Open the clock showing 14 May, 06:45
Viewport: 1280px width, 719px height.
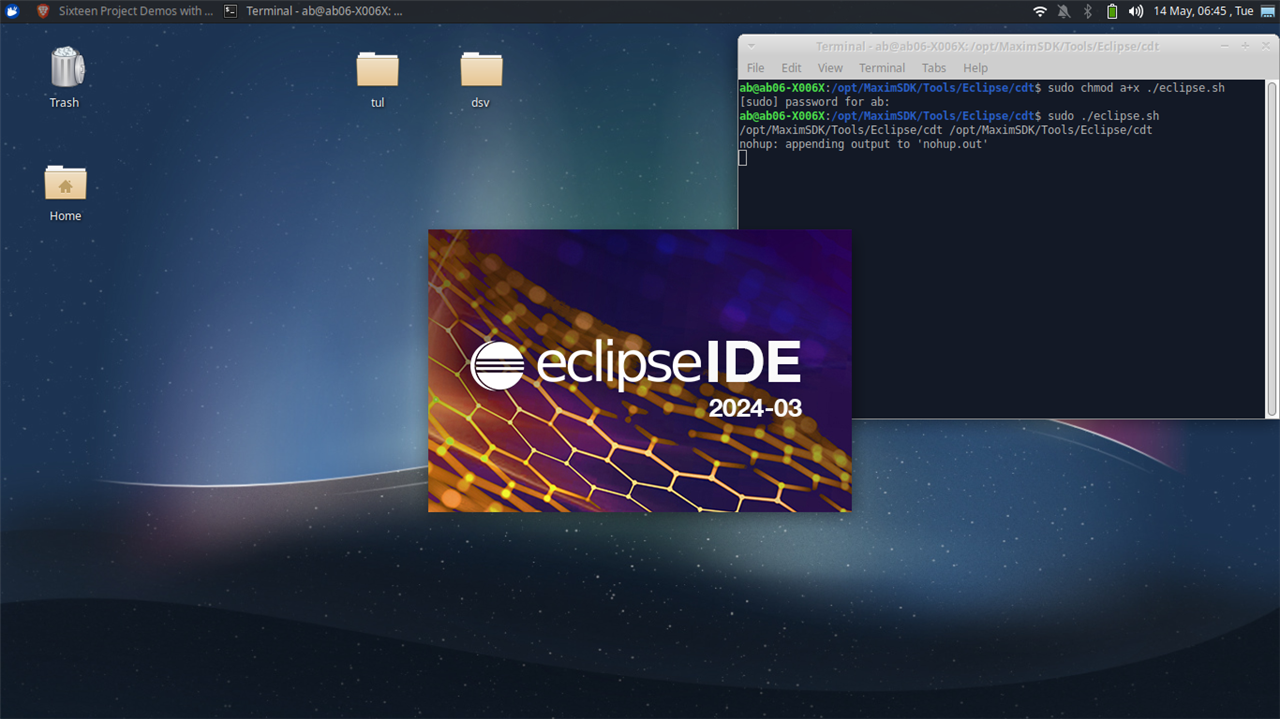click(x=1203, y=11)
